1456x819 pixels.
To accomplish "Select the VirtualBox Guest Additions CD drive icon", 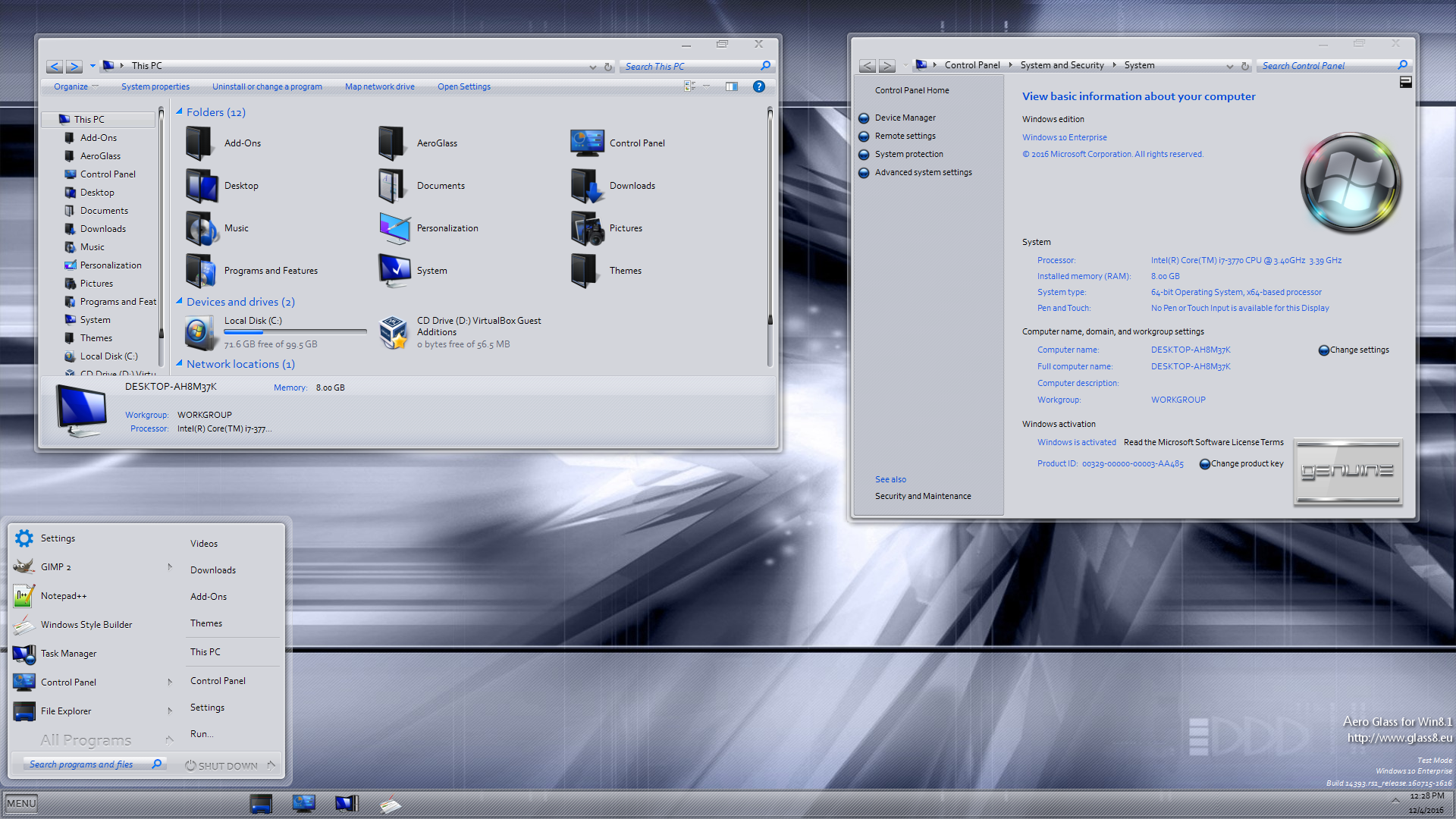I will pyautogui.click(x=394, y=332).
